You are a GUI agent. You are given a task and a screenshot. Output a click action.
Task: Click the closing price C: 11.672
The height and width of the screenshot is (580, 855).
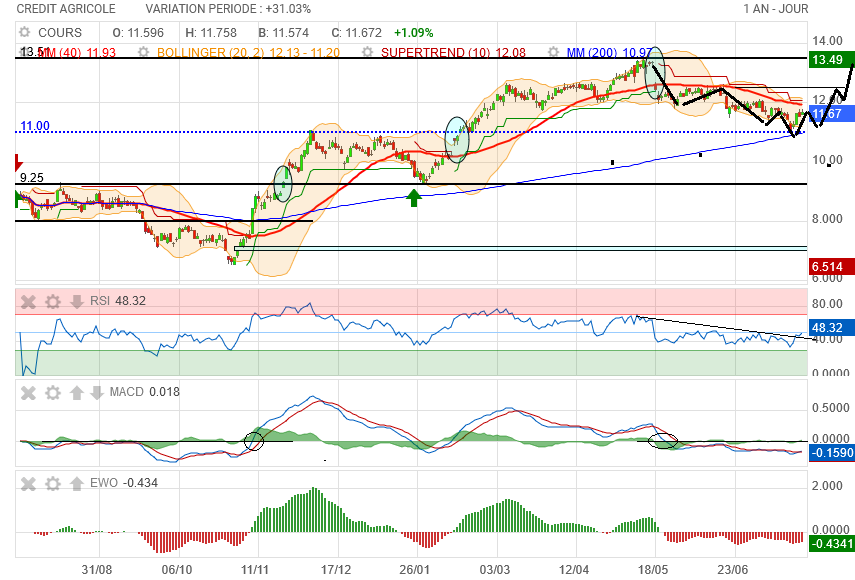pyautogui.click(x=357, y=33)
